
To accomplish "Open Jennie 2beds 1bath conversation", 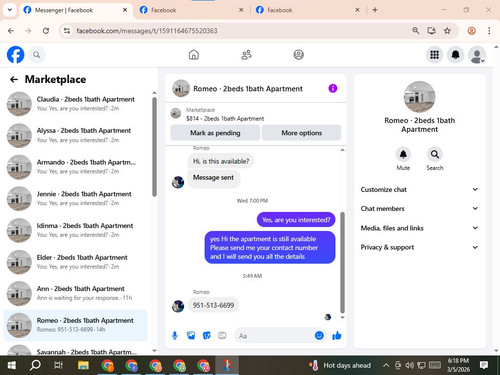I will tap(76, 199).
